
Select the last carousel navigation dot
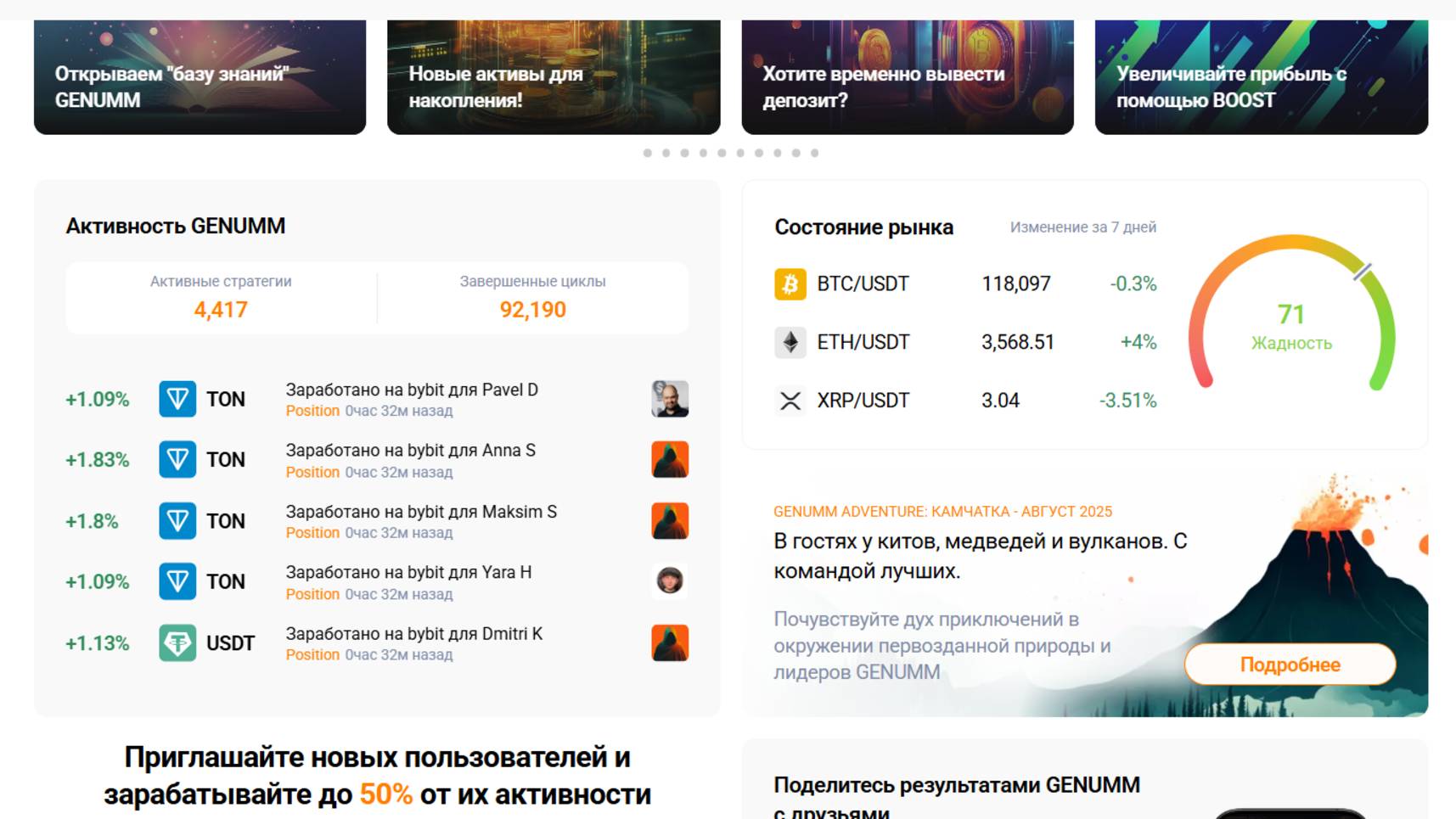point(813,154)
